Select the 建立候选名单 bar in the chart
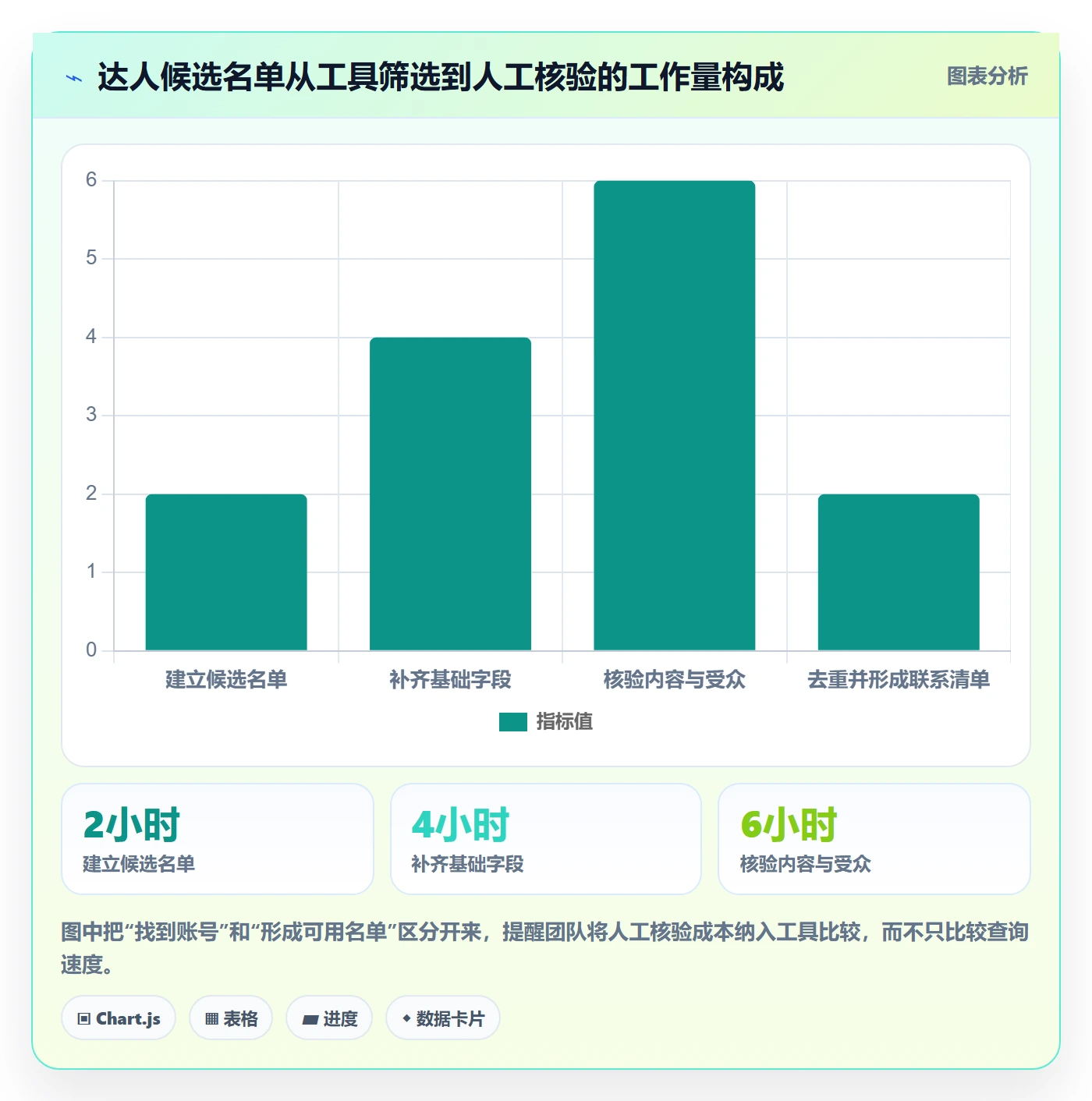 click(226, 572)
